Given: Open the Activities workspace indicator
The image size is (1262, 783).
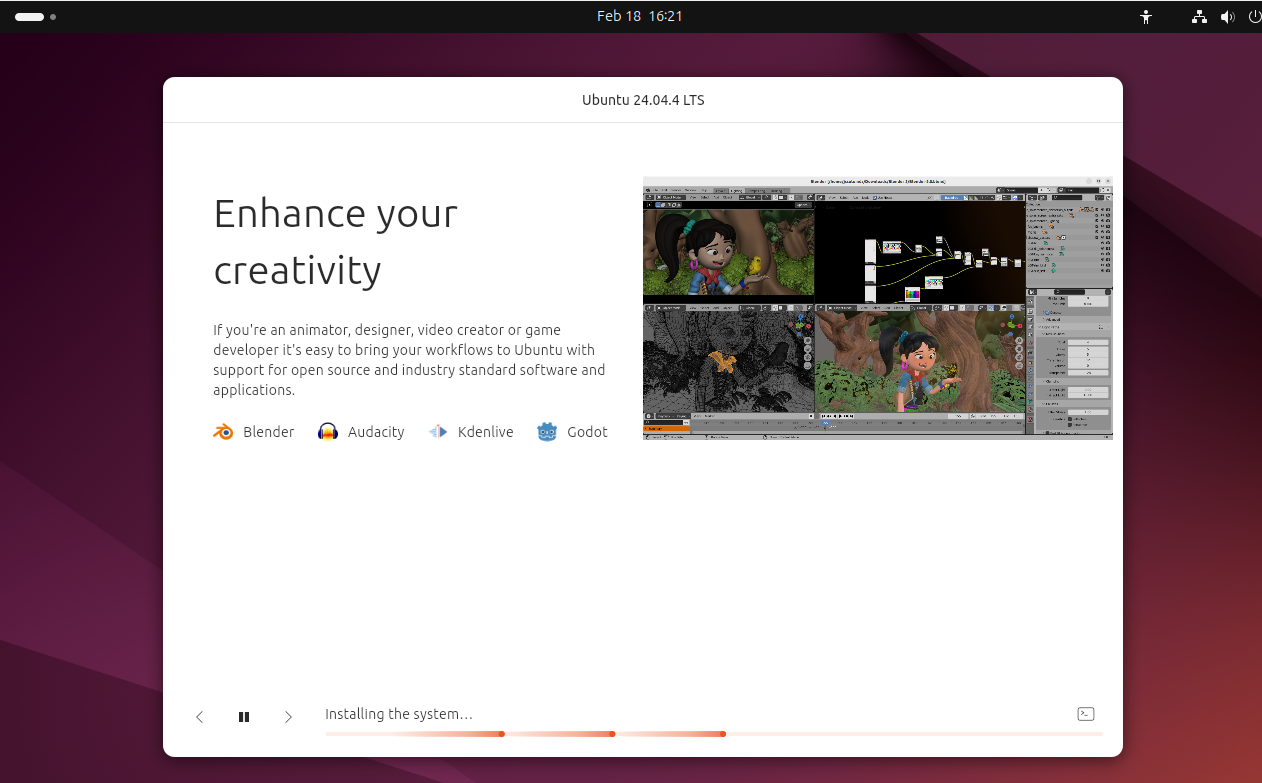Looking at the screenshot, I should (35, 17).
